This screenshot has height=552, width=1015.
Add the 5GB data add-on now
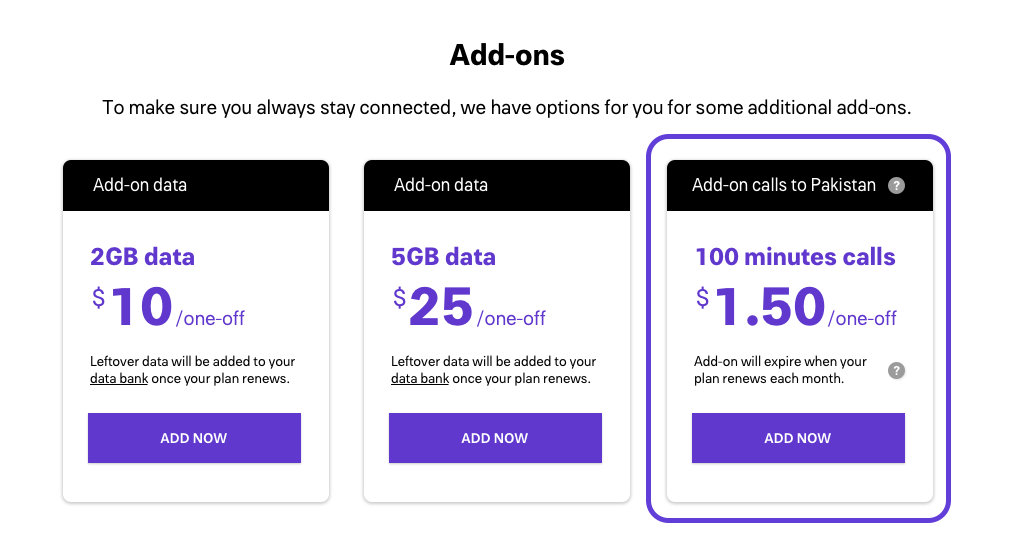[x=495, y=438]
